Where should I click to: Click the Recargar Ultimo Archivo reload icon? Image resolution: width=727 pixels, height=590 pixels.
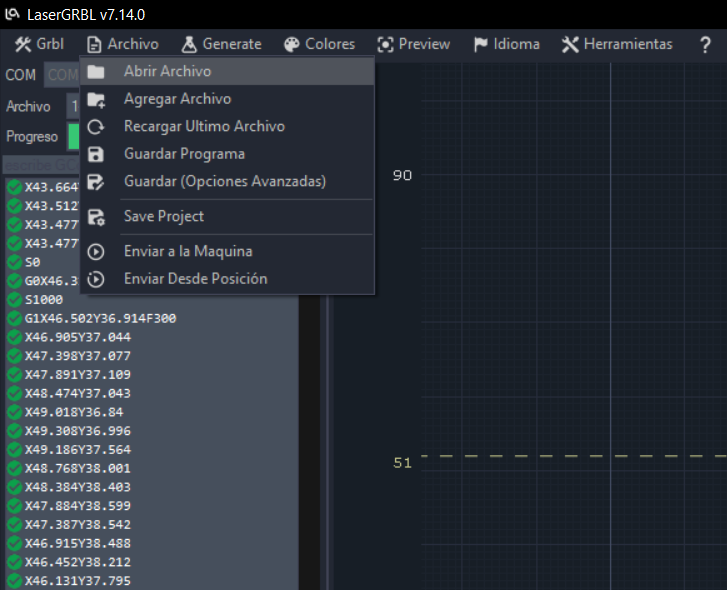pyautogui.click(x=96, y=127)
